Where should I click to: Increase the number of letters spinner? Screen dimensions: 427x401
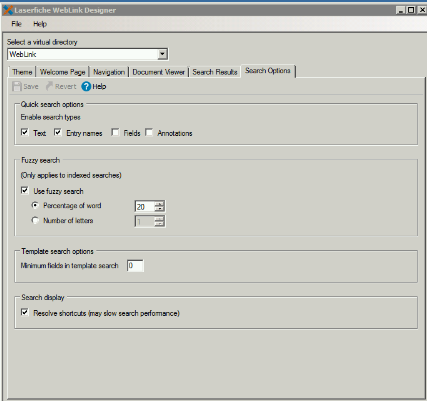[x=159, y=219]
